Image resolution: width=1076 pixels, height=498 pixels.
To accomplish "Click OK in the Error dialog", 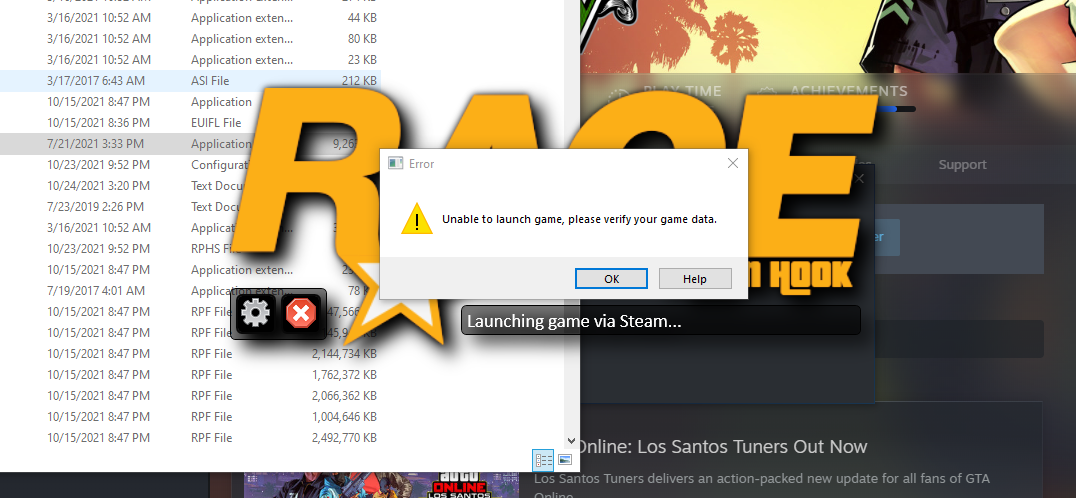I will (611, 278).
